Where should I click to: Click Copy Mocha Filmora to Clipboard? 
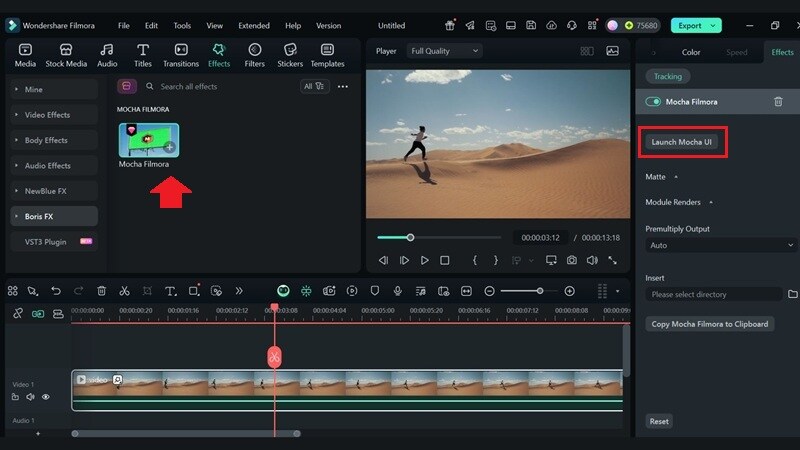(710, 324)
